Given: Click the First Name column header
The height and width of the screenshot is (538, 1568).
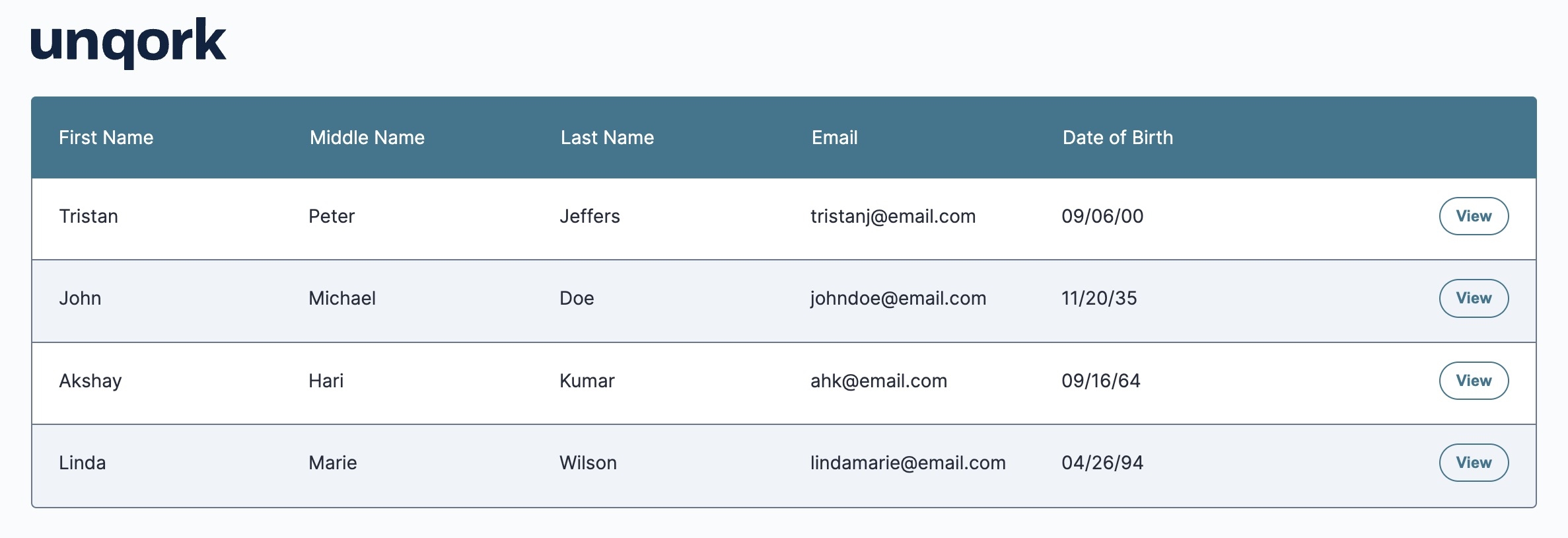Looking at the screenshot, I should 106,137.
